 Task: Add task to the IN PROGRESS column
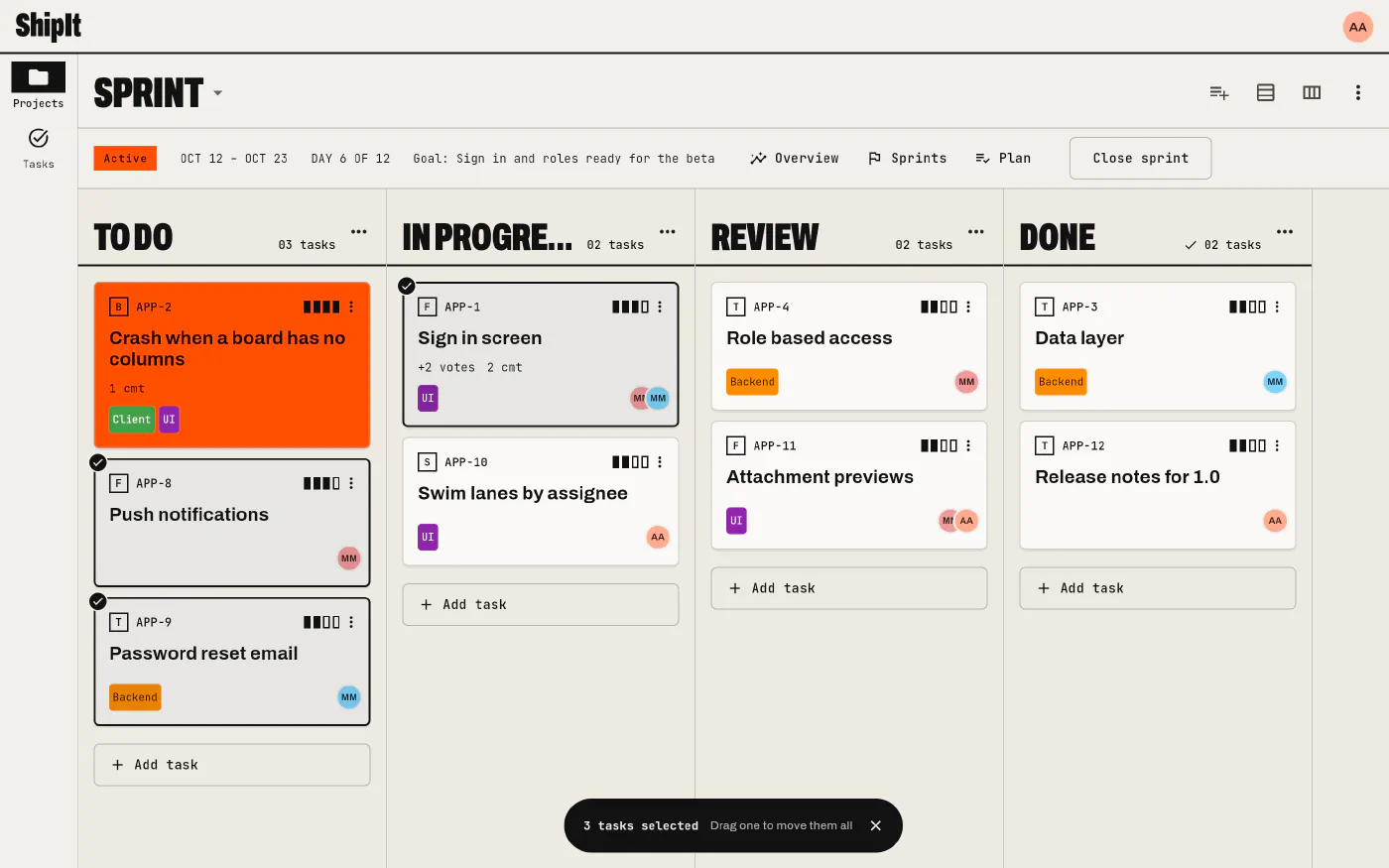pyautogui.click(x=541, y=604)
